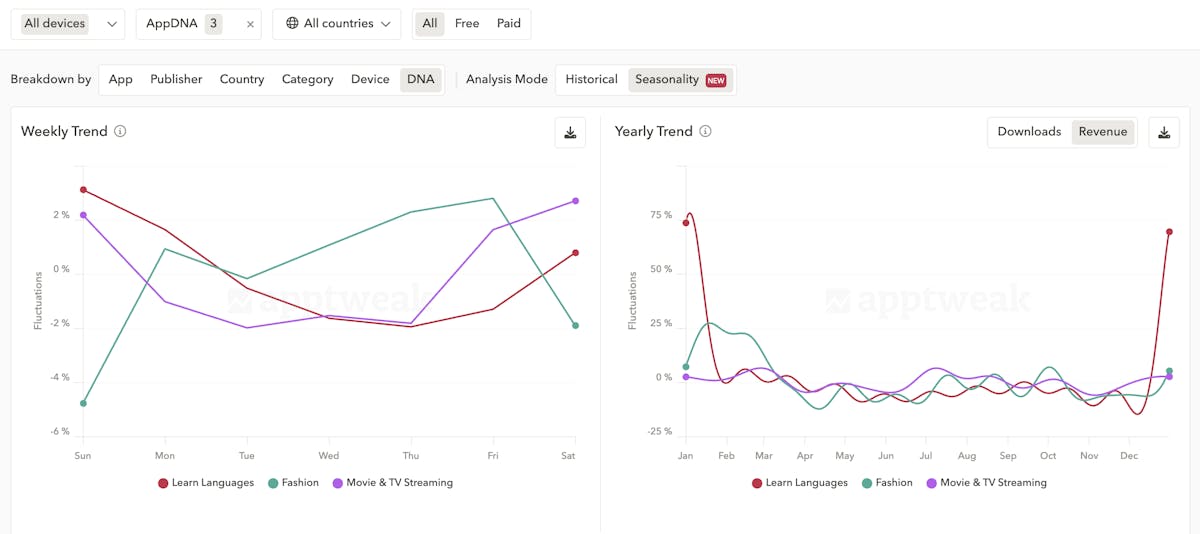This screenshot has height=534, width=1200.
Task: Filter by Paid apps
Action: [x=509, y=24]
